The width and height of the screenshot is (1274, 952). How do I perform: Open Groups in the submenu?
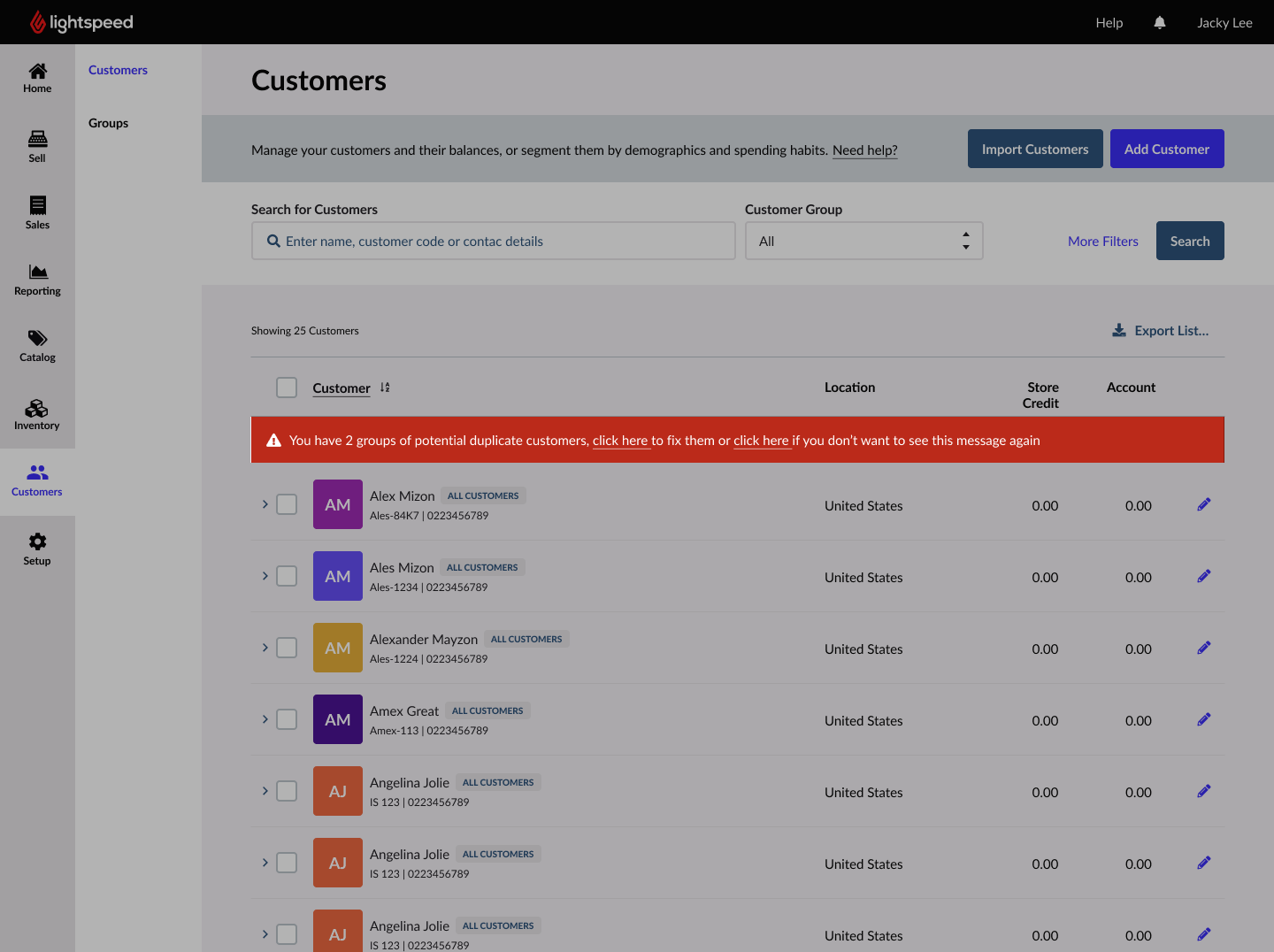point(108,123)
